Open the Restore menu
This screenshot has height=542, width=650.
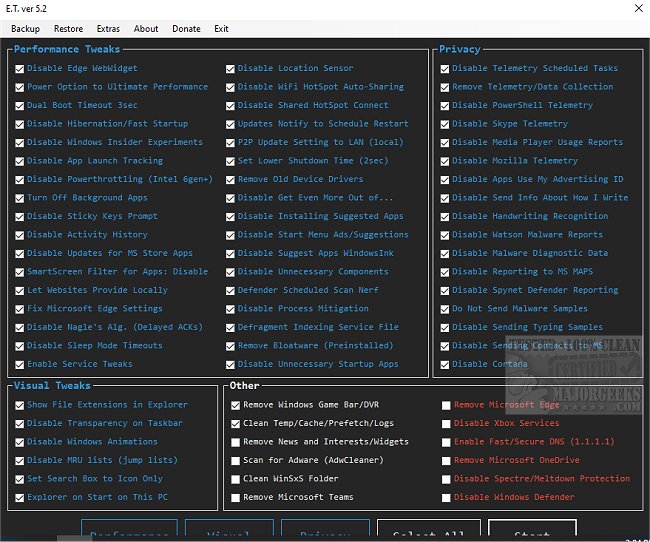[x=68, y=29]
